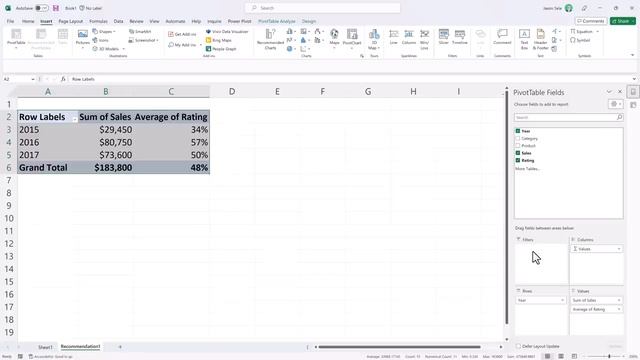Image resolution: width=640 pixels, height=360 pixels.
Task: Switch to the Data tab
Action: coord(118,21)
